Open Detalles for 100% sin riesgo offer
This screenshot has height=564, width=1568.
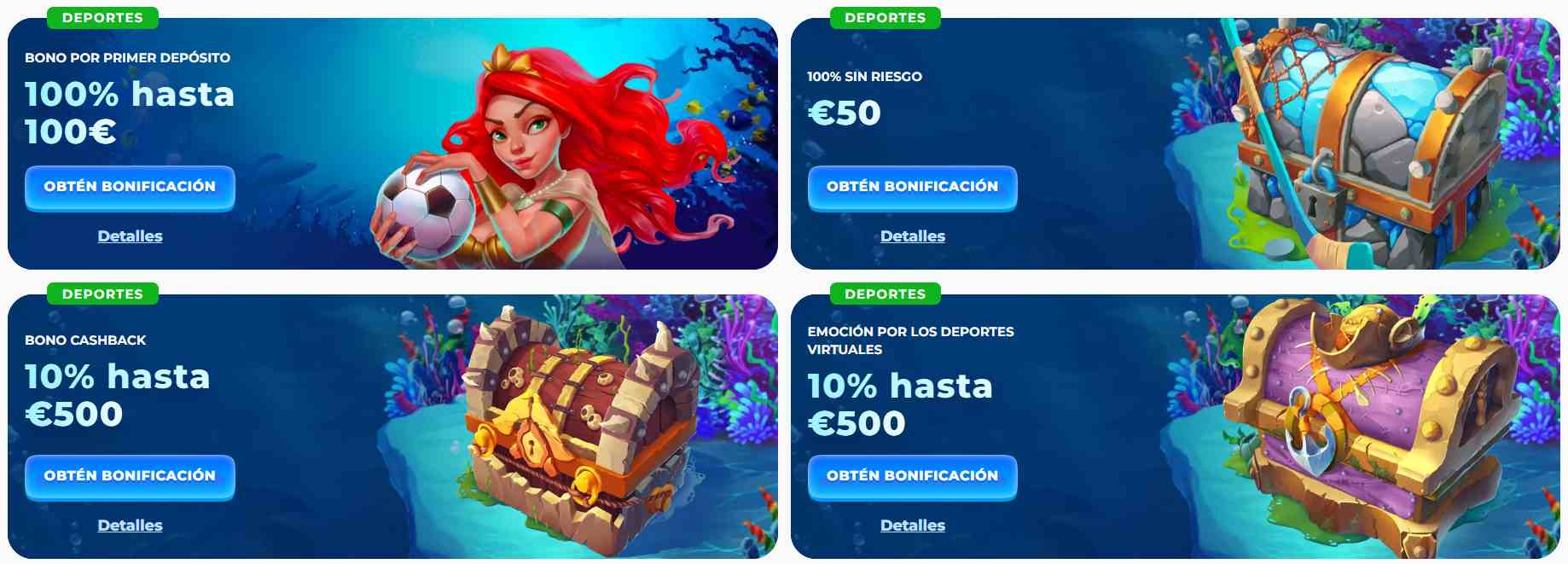pos(913,236)
